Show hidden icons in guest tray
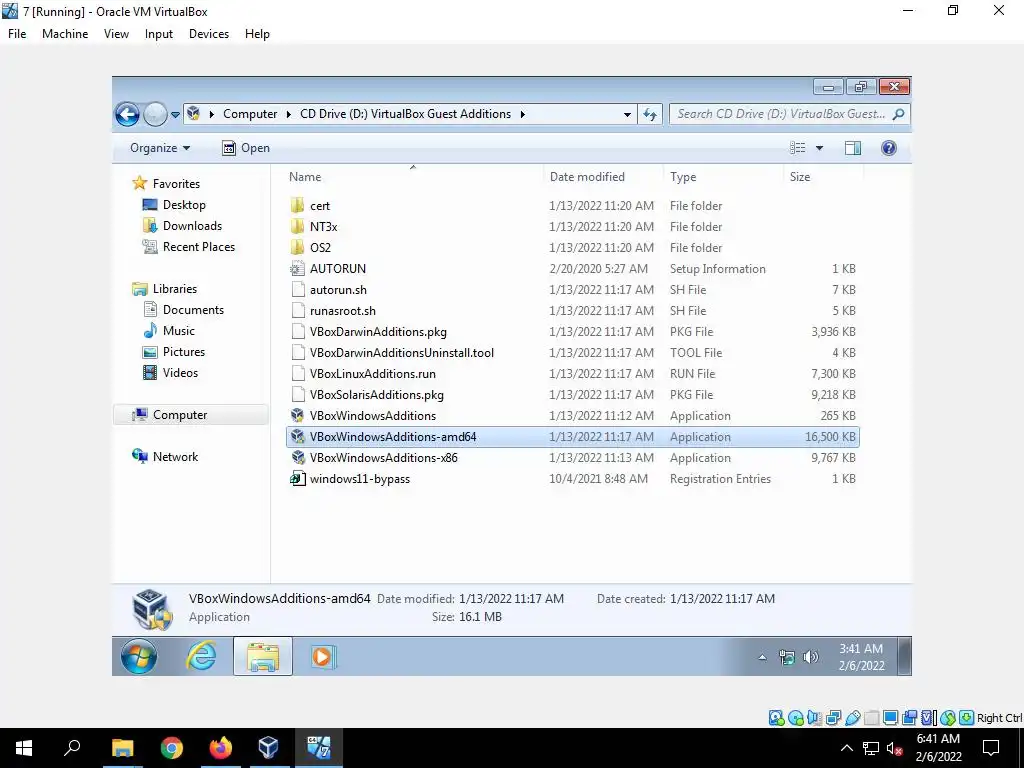 coord(762,658)
